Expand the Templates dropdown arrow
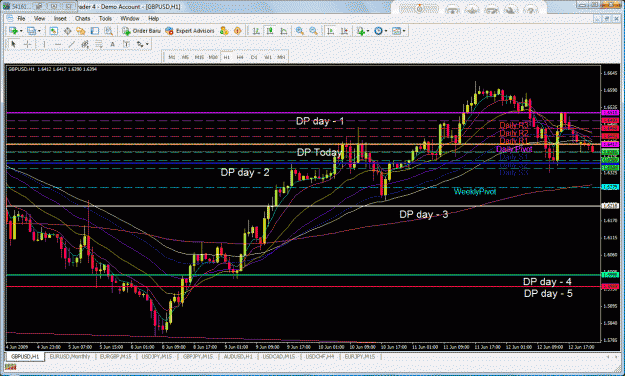625x376 pixels. [x=404, y=31]
